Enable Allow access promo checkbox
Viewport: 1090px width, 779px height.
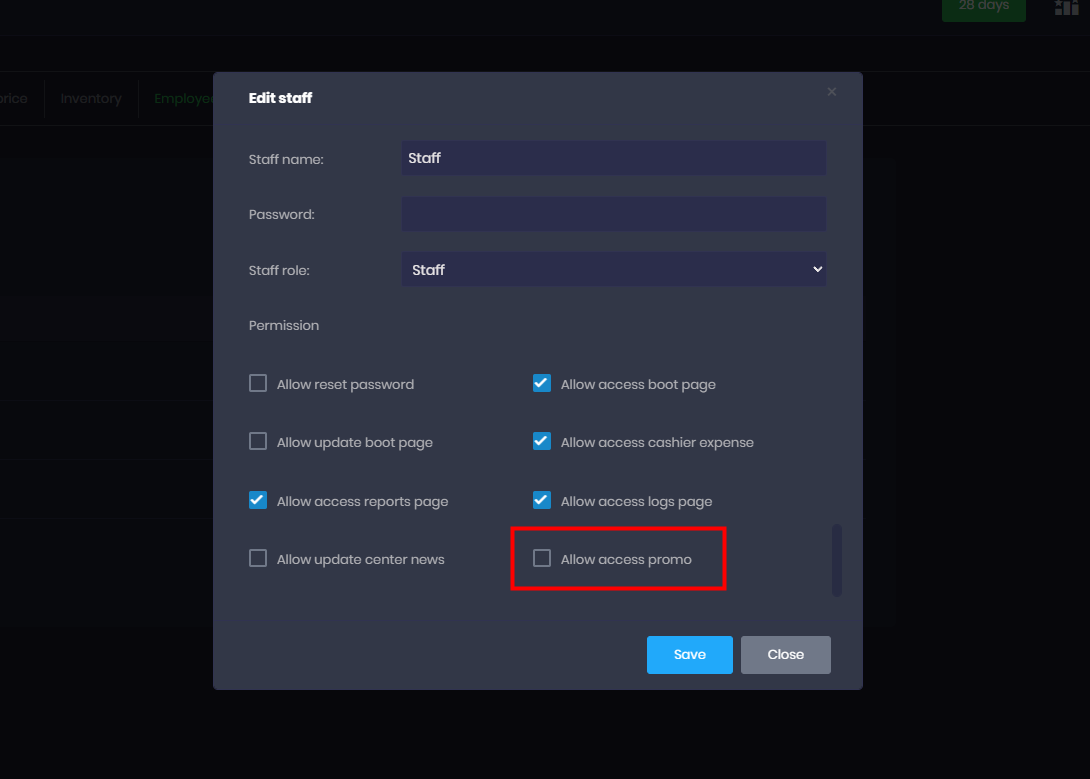[x=542, y=559]
